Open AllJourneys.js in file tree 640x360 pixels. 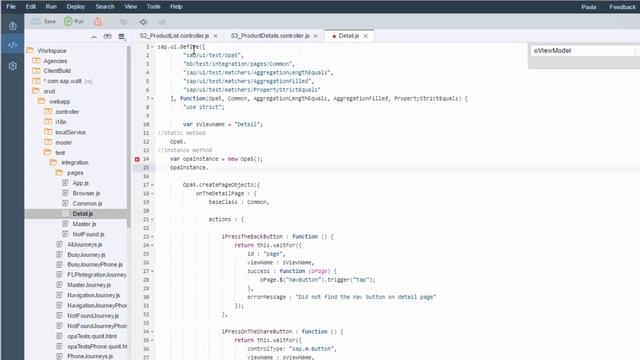pyautogui.click(x=84, y=244)
